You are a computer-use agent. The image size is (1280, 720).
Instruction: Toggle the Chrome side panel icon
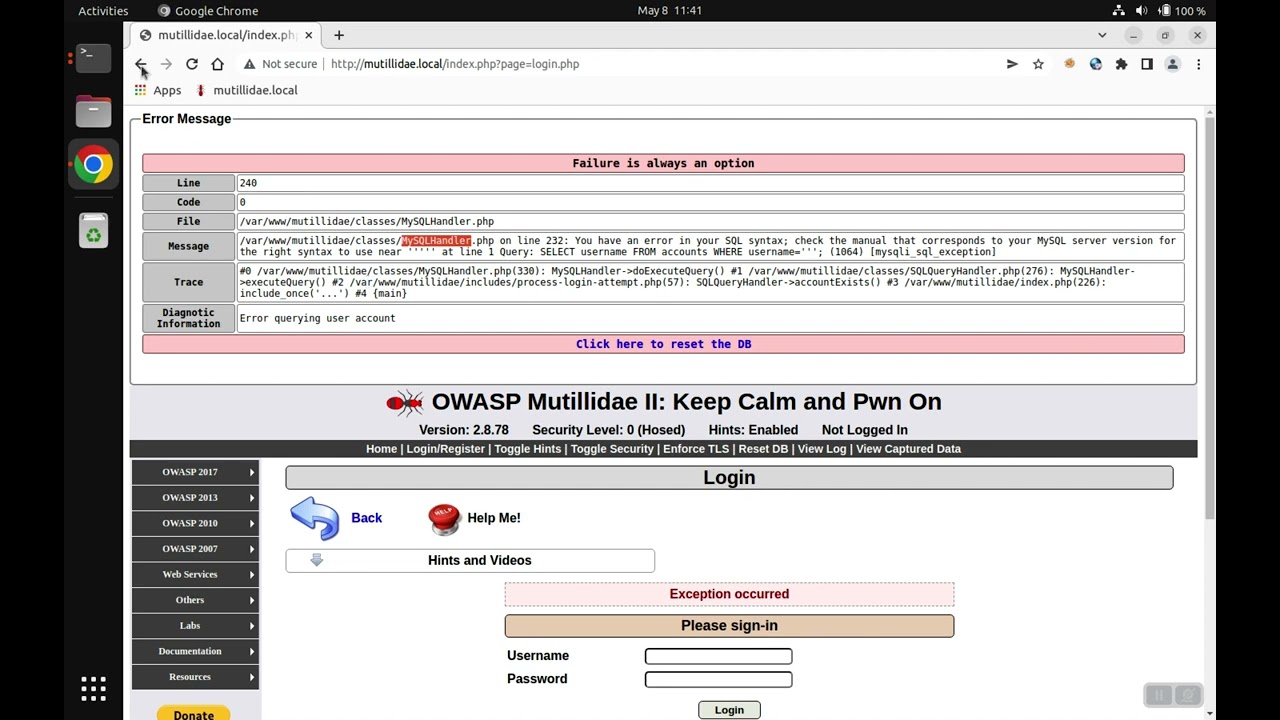(x=1147, y=64)
